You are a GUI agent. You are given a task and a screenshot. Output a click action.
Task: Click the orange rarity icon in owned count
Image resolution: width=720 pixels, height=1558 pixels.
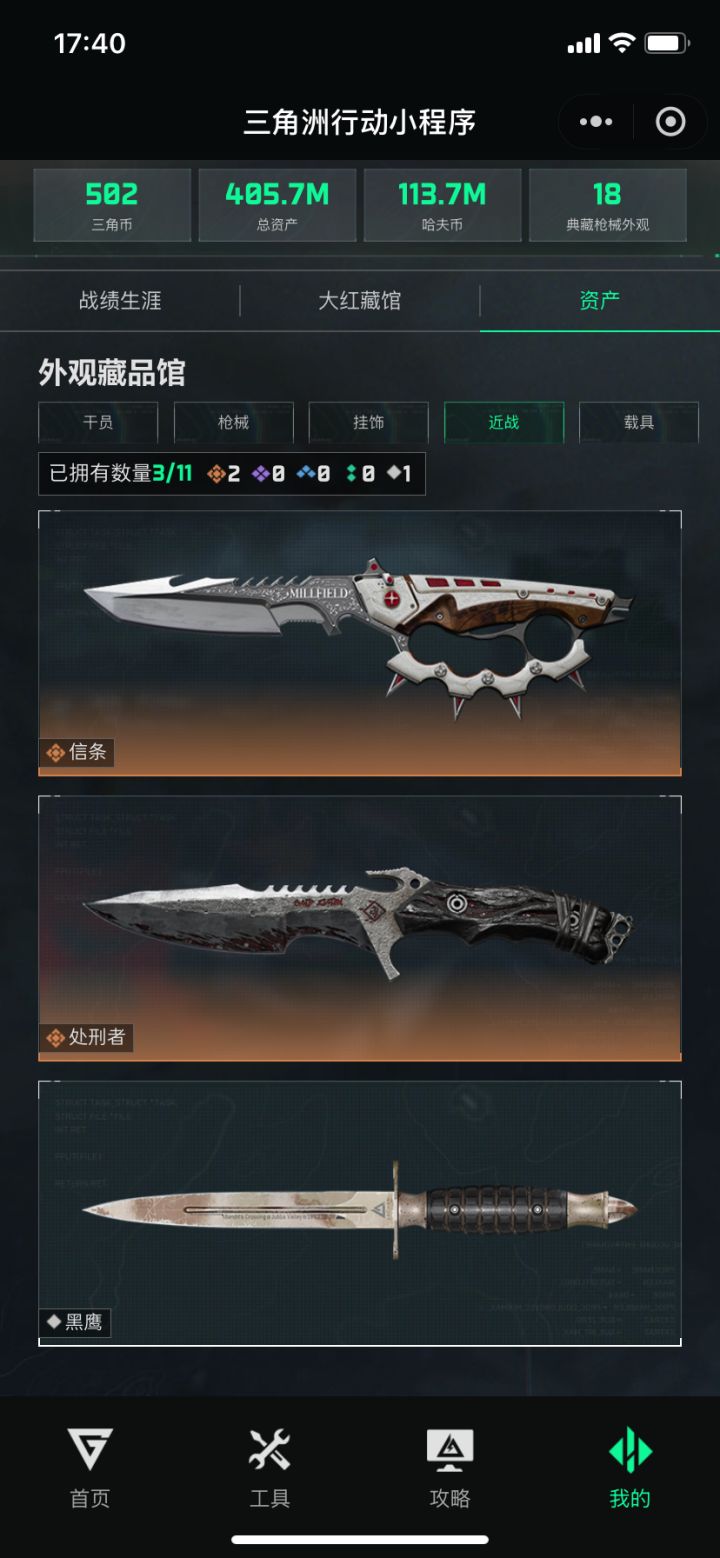click(x=215, y=474)
